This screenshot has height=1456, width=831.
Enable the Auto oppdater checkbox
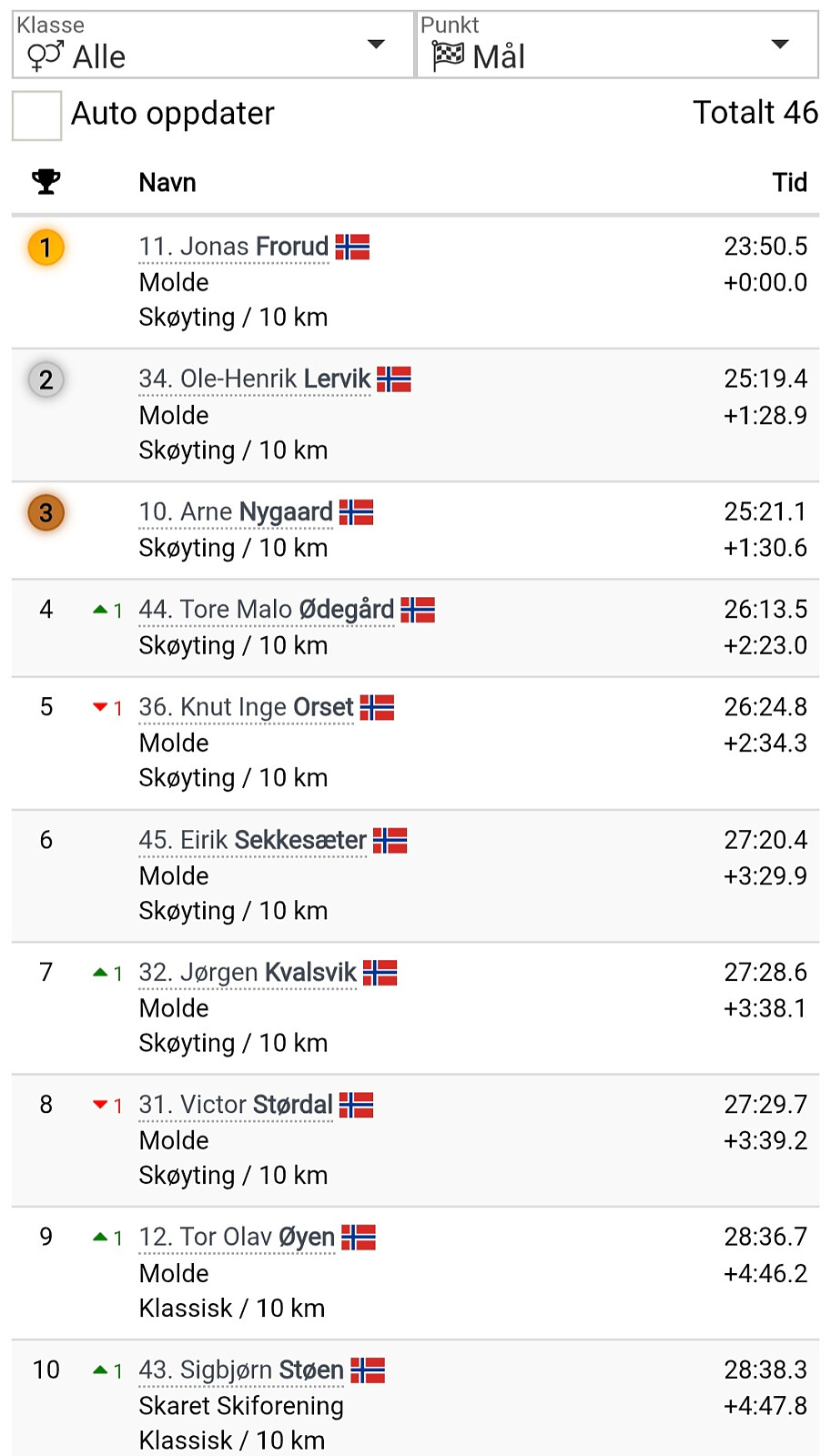tap(37, 116)
